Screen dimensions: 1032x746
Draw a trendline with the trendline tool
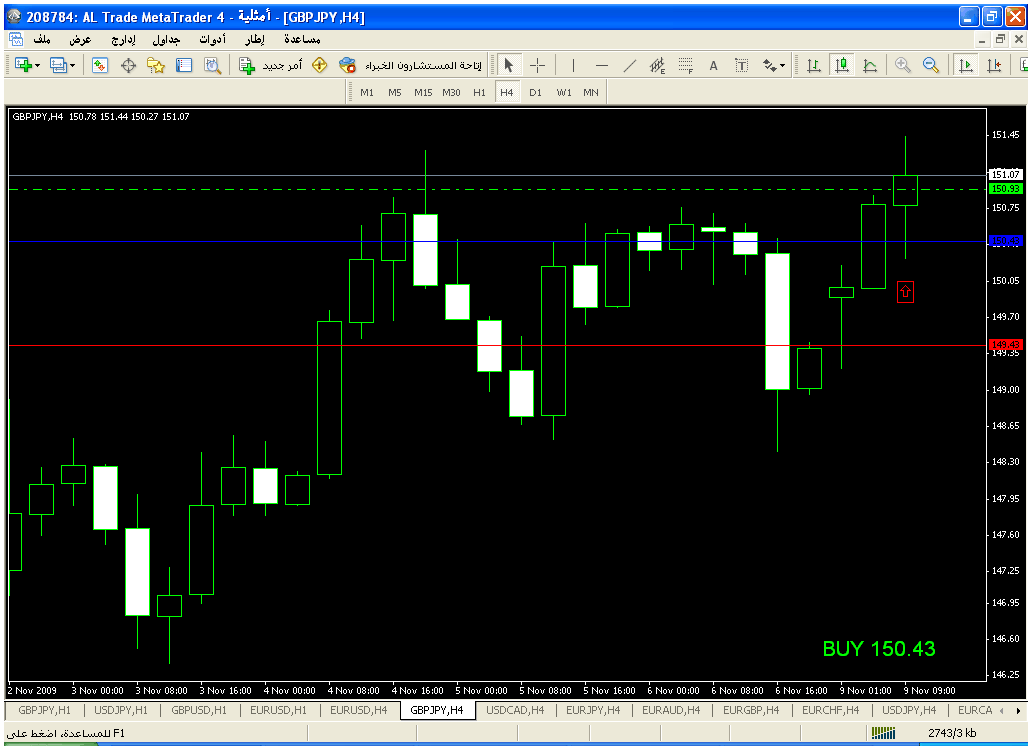(x=629, y=65)
